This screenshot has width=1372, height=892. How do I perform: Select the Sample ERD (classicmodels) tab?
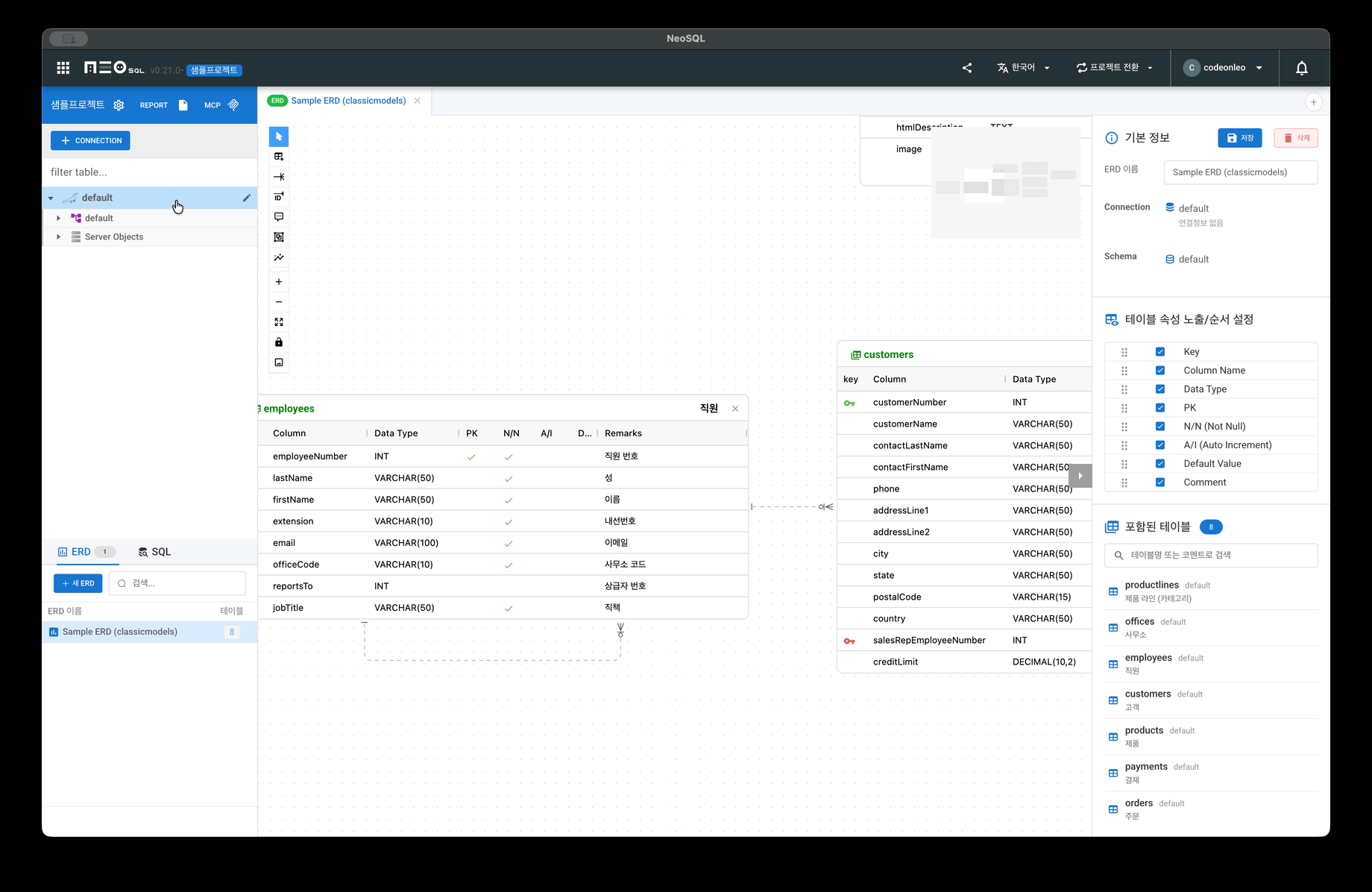click(x=348, y=101)
